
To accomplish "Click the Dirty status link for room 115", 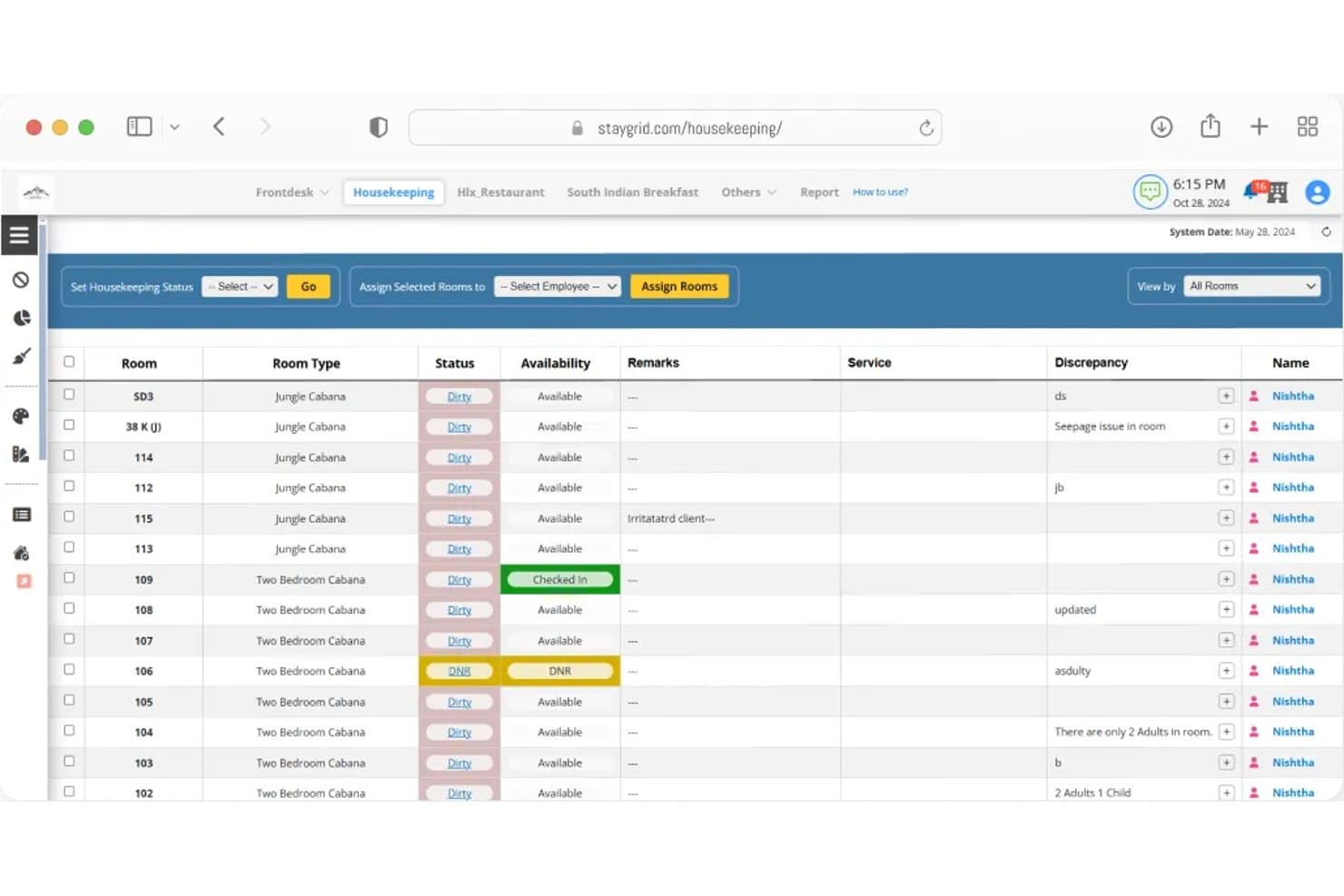I will point(460,519).
